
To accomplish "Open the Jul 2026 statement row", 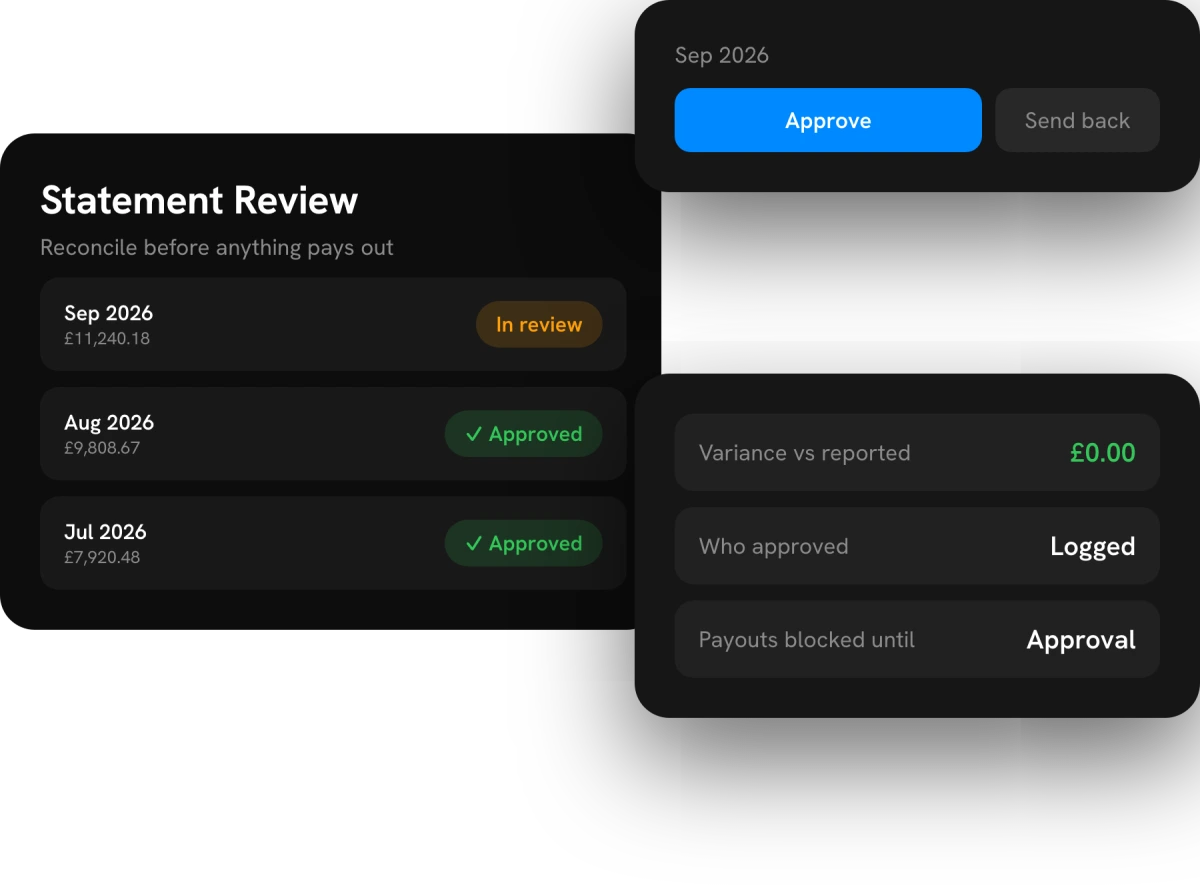I will click(x=333, y=543).
